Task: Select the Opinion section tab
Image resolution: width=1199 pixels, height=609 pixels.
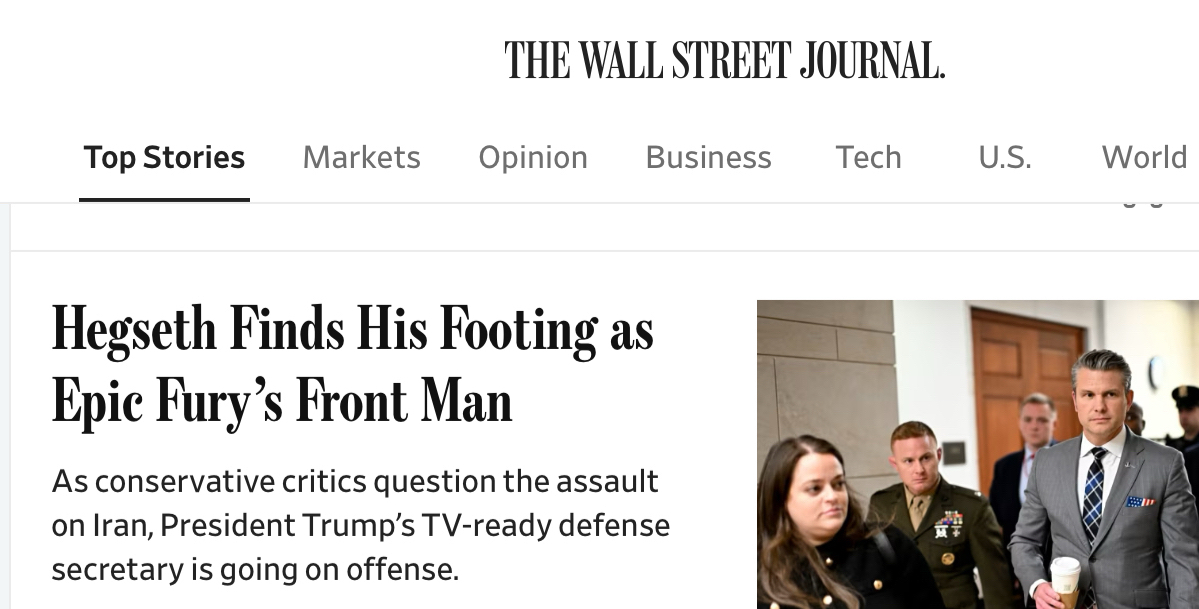Action: 532,157
